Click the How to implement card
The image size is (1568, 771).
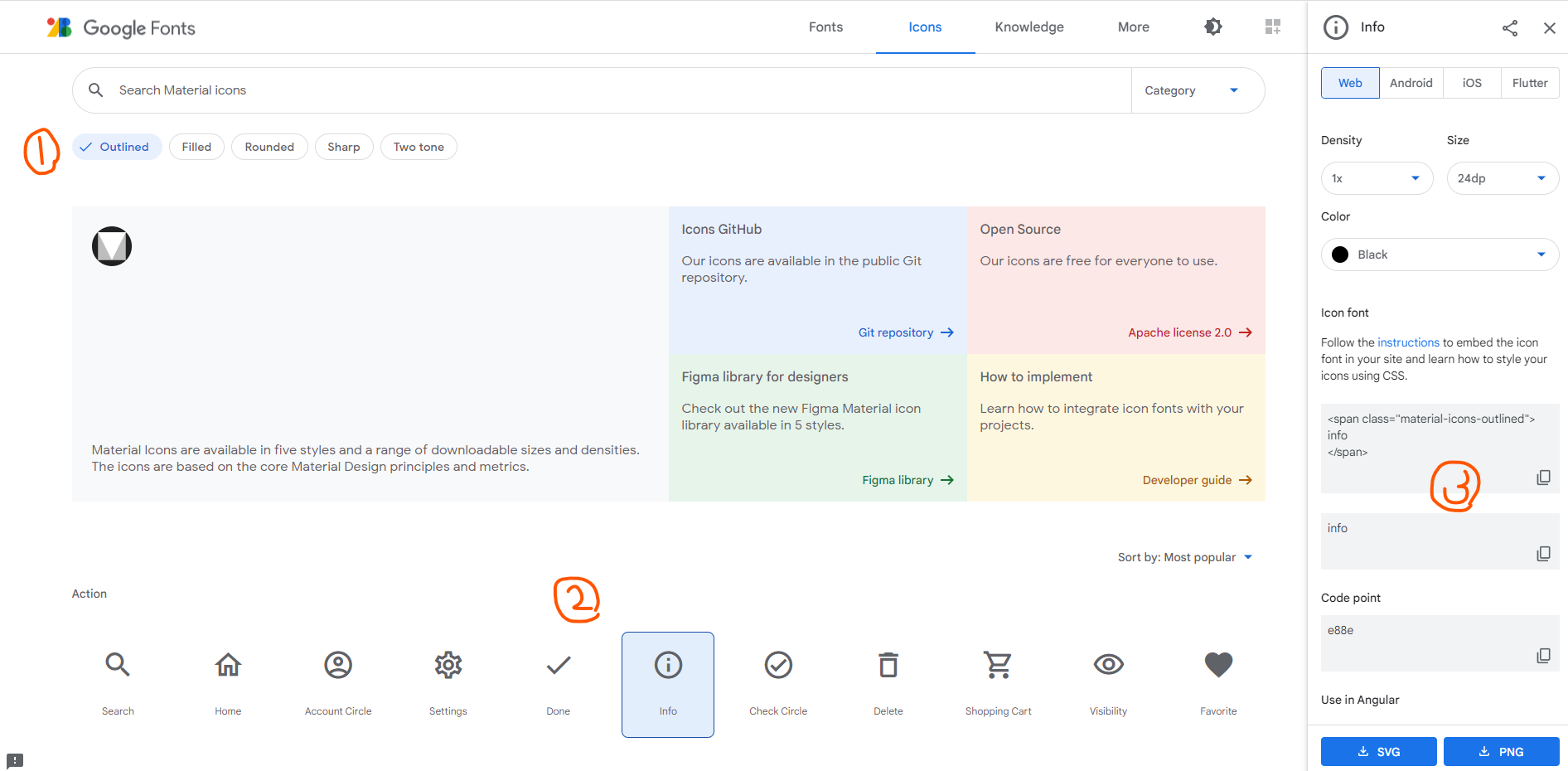click(x=1116, y=428)
